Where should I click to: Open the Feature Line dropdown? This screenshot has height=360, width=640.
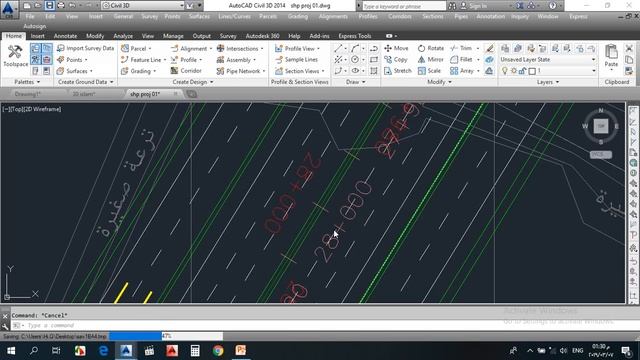click(144, 60)
